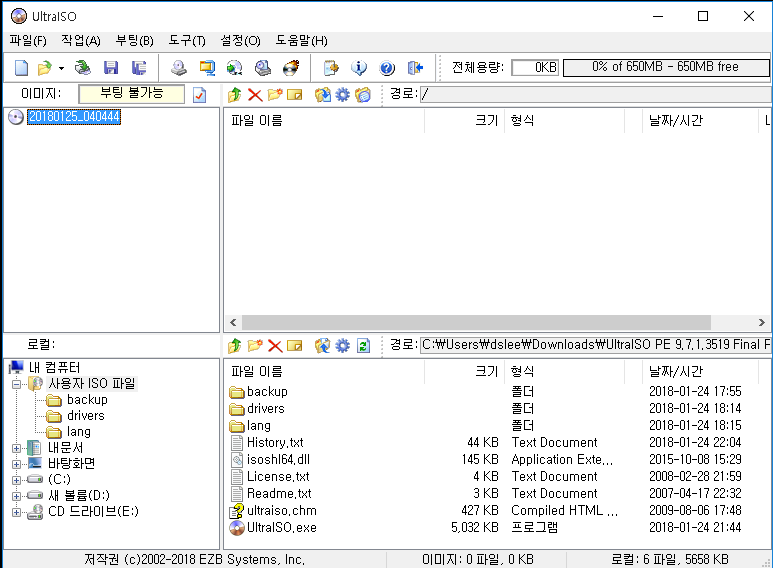Click the gear icon in the image toolbar
The height and width of the screenshot is (568, 773).
[342, 95]
